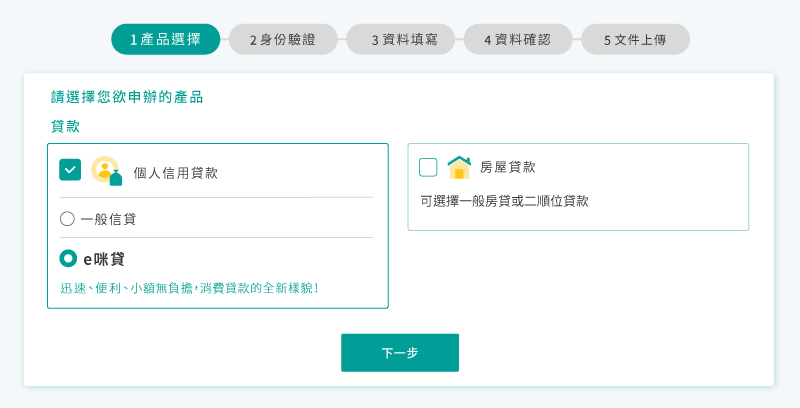Viewport: 800px width, 408px height.
Task: Select the e咪貸 radio button
Action: pyautogui.click(x=68, y=259)
